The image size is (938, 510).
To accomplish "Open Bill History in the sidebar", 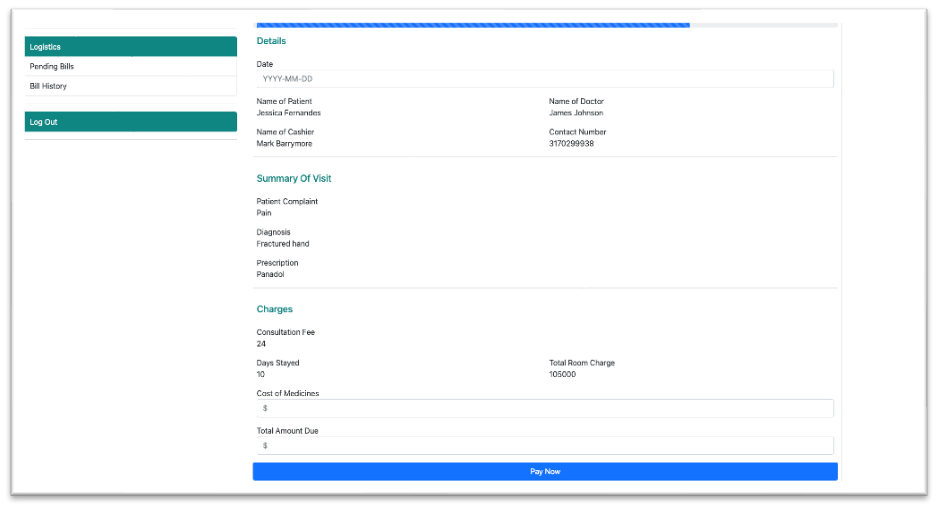I will [x=130, y=86].
